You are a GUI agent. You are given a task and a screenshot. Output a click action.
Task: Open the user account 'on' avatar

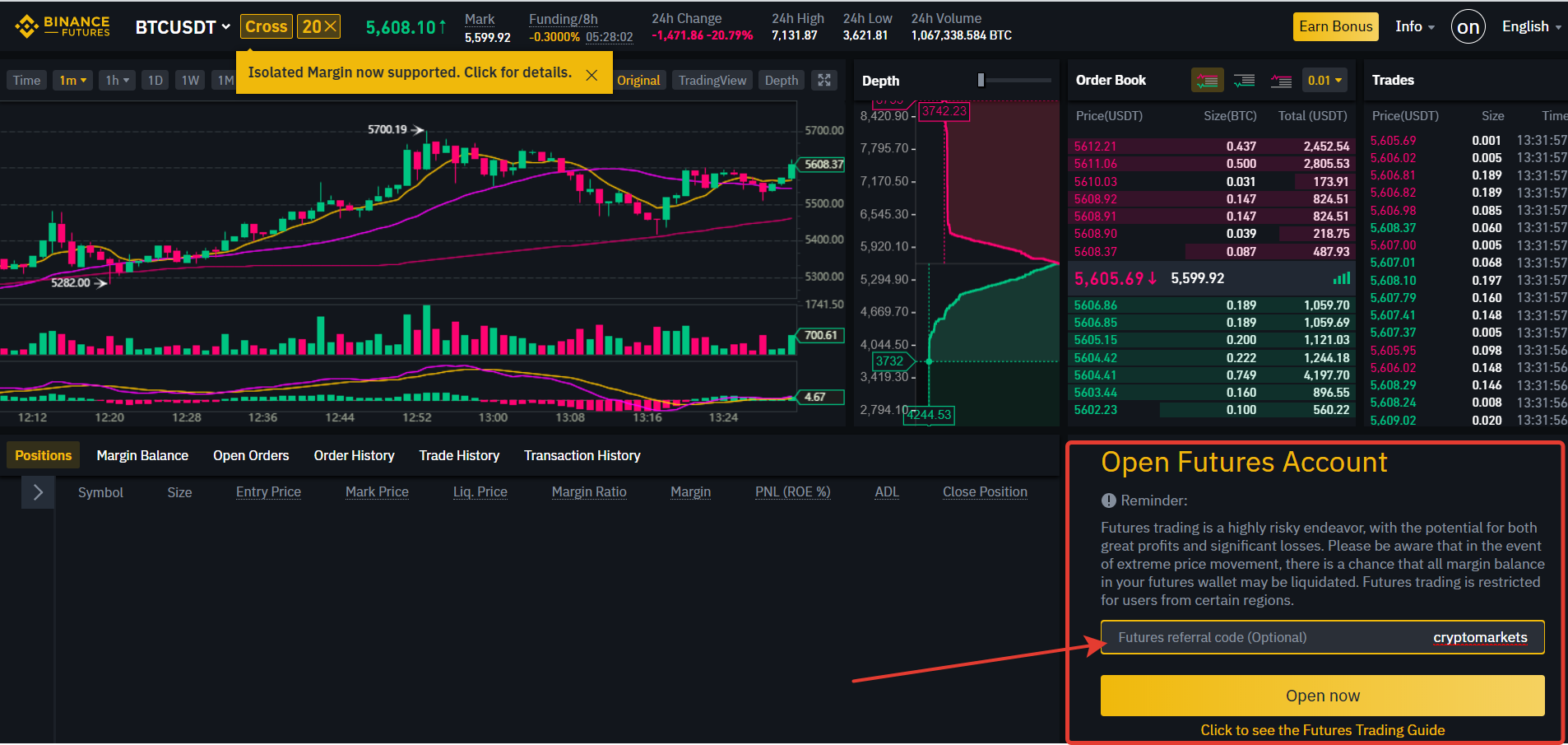point(1468,26)
